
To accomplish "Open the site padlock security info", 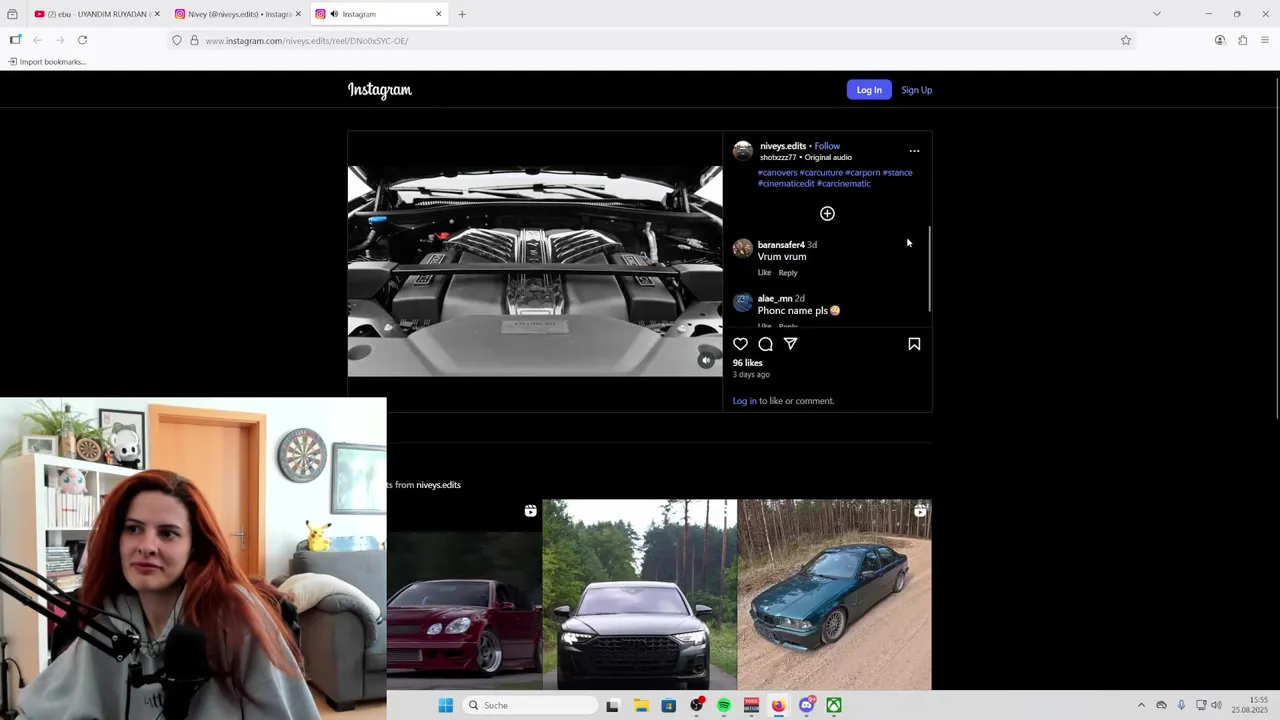I will [194, 40].
